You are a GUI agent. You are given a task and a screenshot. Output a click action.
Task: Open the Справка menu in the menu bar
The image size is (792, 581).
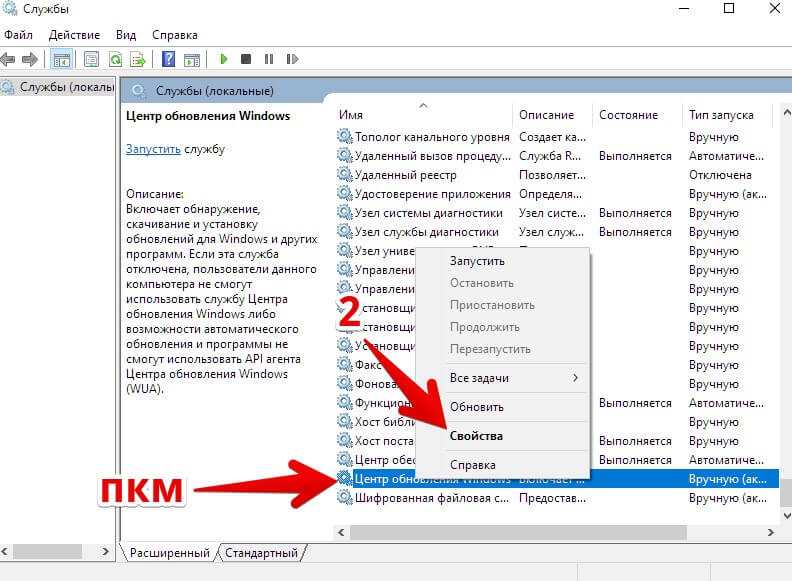(175, 35)
